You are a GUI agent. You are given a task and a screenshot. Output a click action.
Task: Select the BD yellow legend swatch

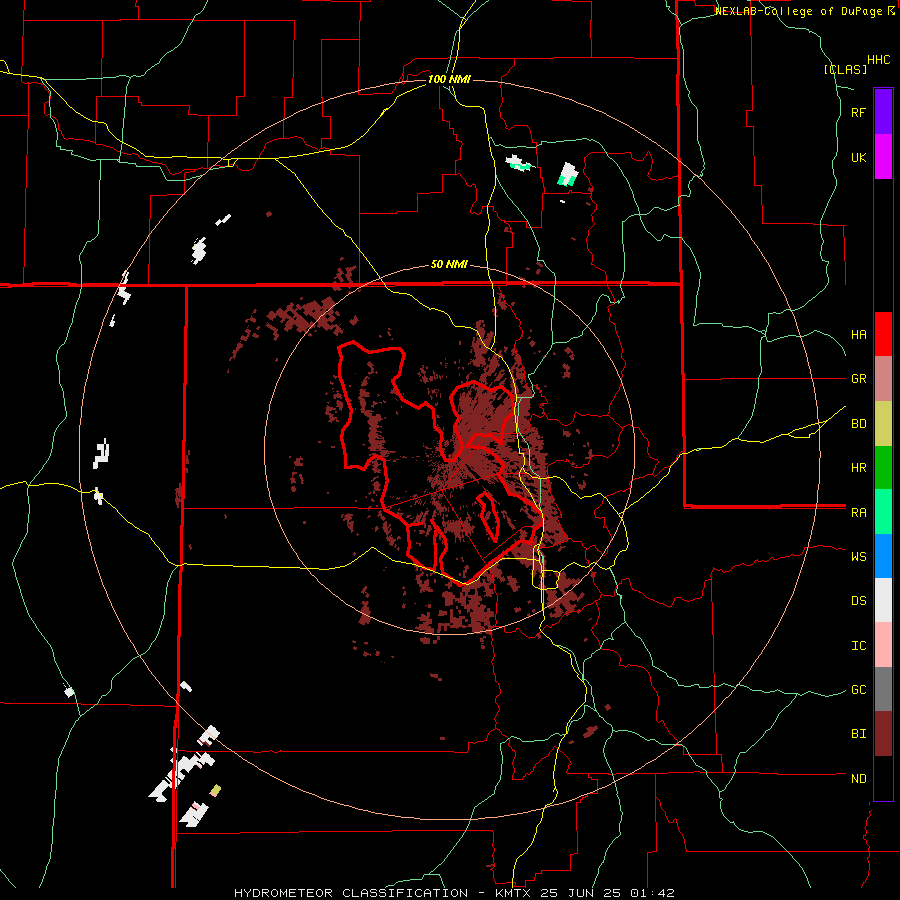coord(883,423)
